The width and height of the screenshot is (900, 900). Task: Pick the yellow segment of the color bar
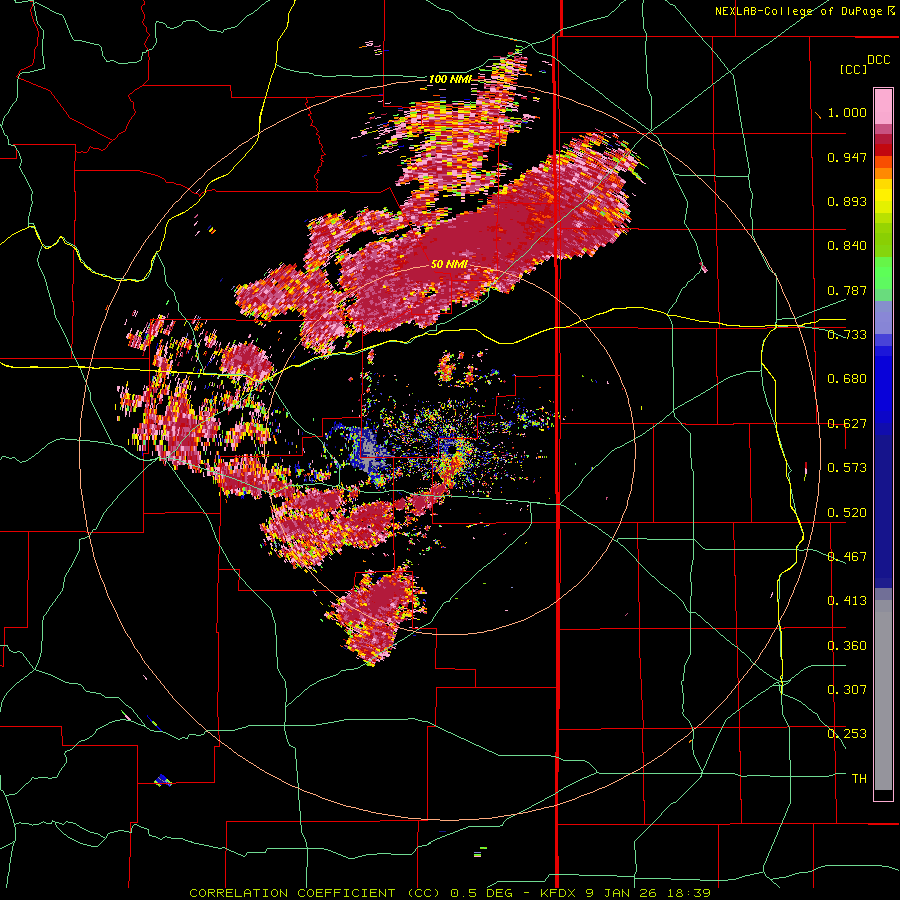[x=883, y=196]
